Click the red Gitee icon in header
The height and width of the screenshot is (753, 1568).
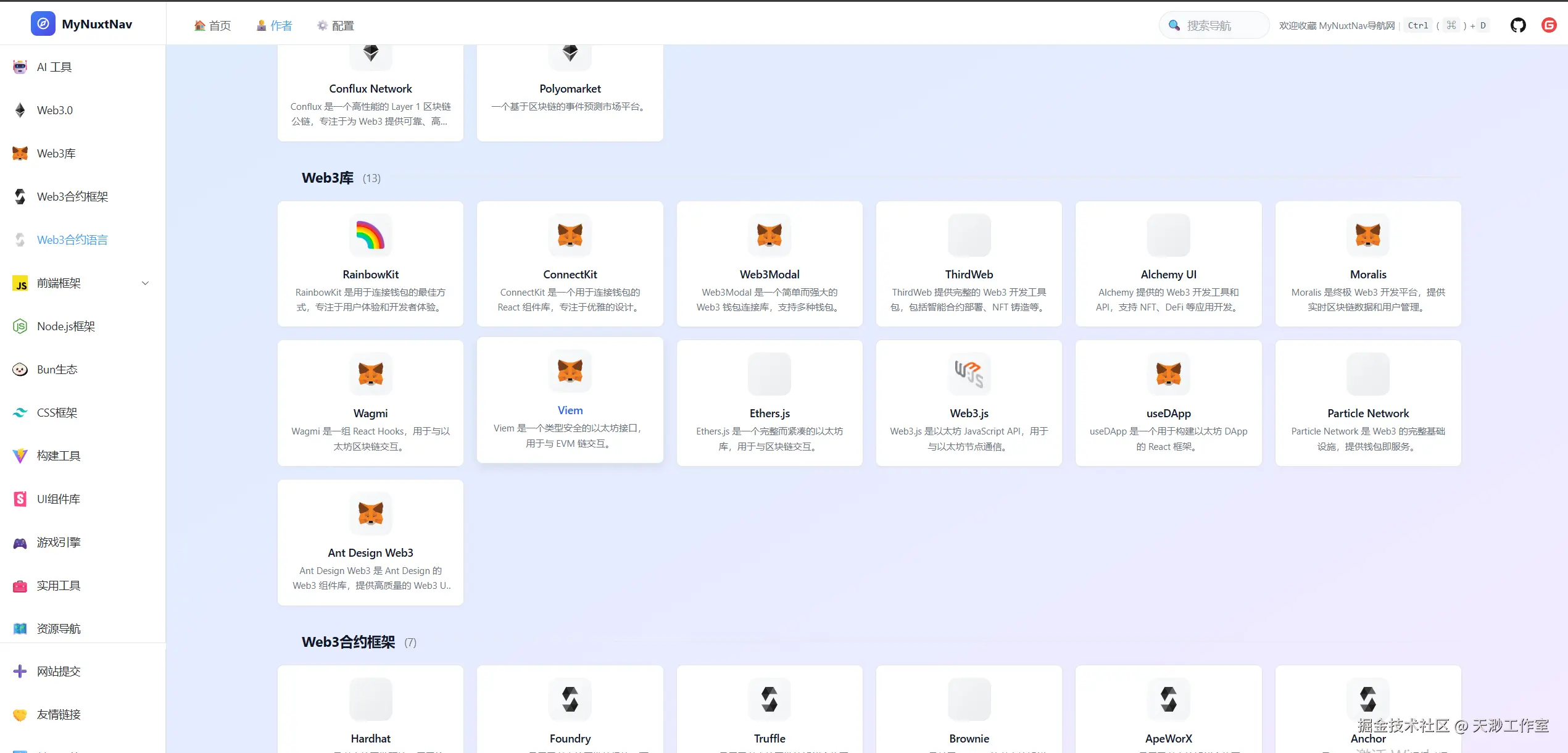1549,25
